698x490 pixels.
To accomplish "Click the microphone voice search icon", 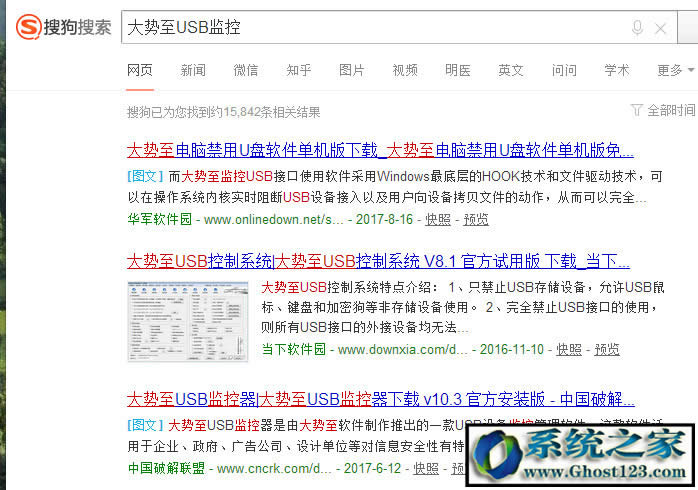I will tap(637, 28).
